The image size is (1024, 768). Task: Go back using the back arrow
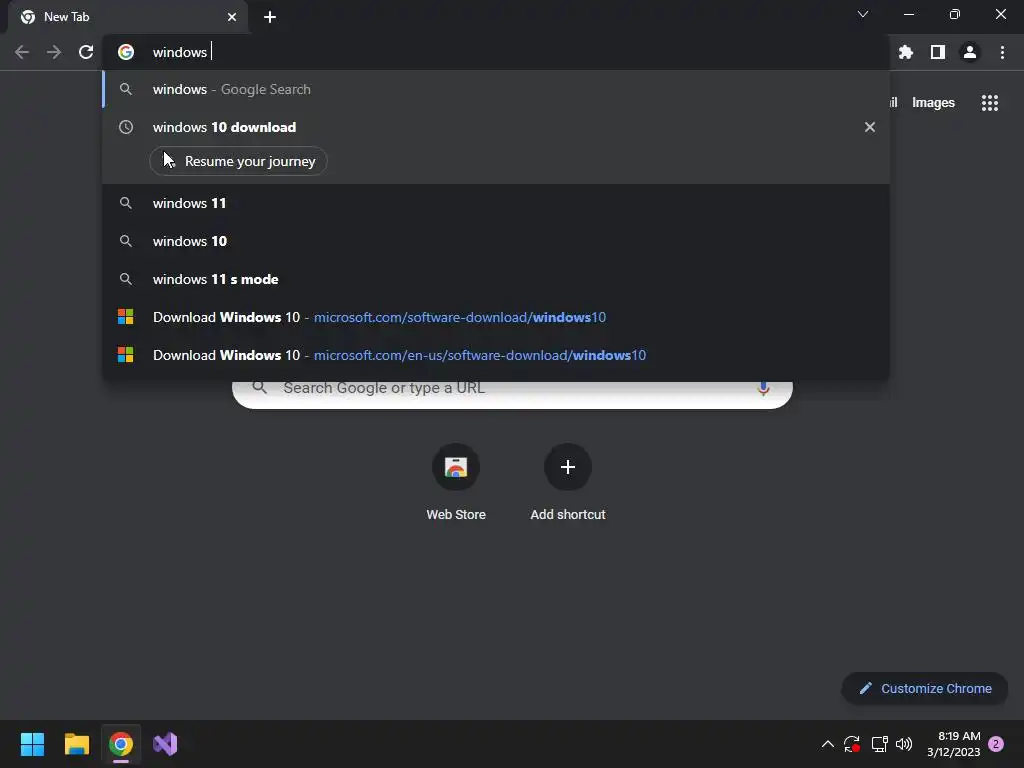22,52
